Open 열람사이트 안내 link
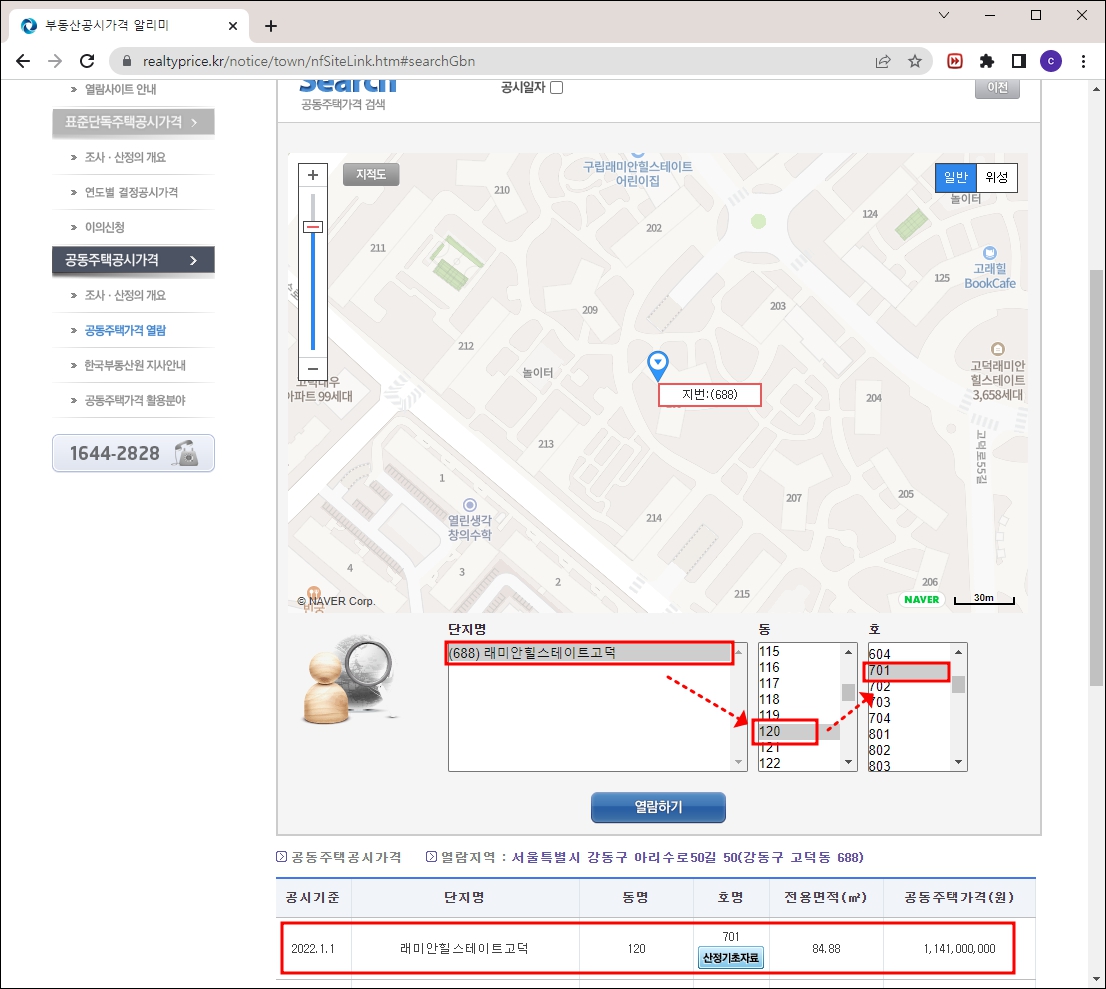Screen dimensions: 1106x989 [120, 90]
